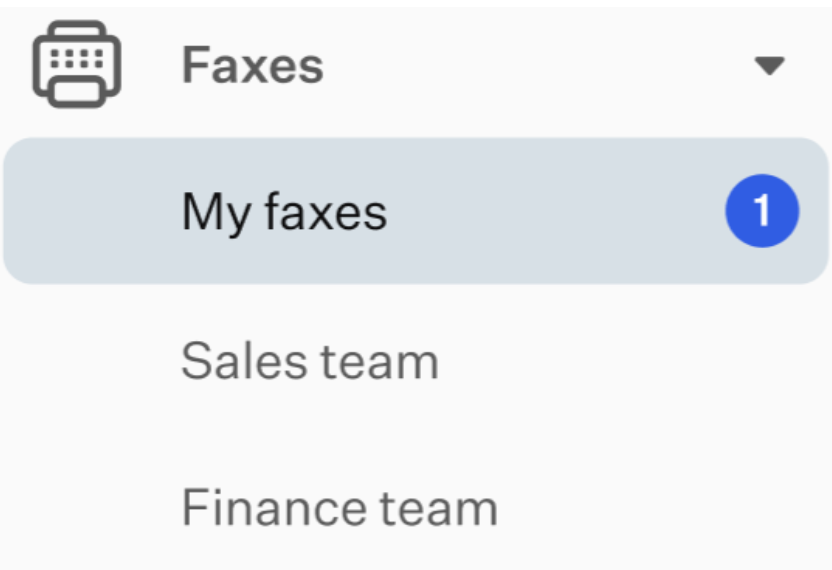
Task: Select the fax device glyph in sidebar
Action: pyautogui.click(x=77, y=64)
